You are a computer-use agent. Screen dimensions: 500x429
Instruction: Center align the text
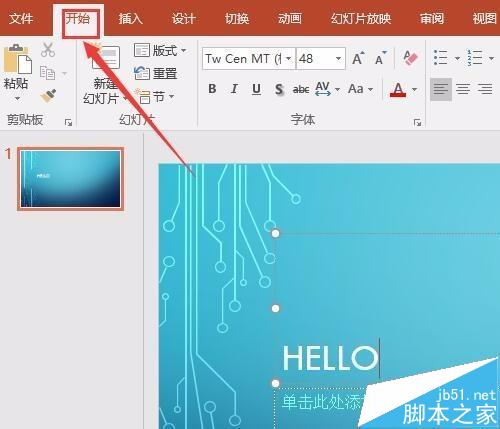coord(463,89)
